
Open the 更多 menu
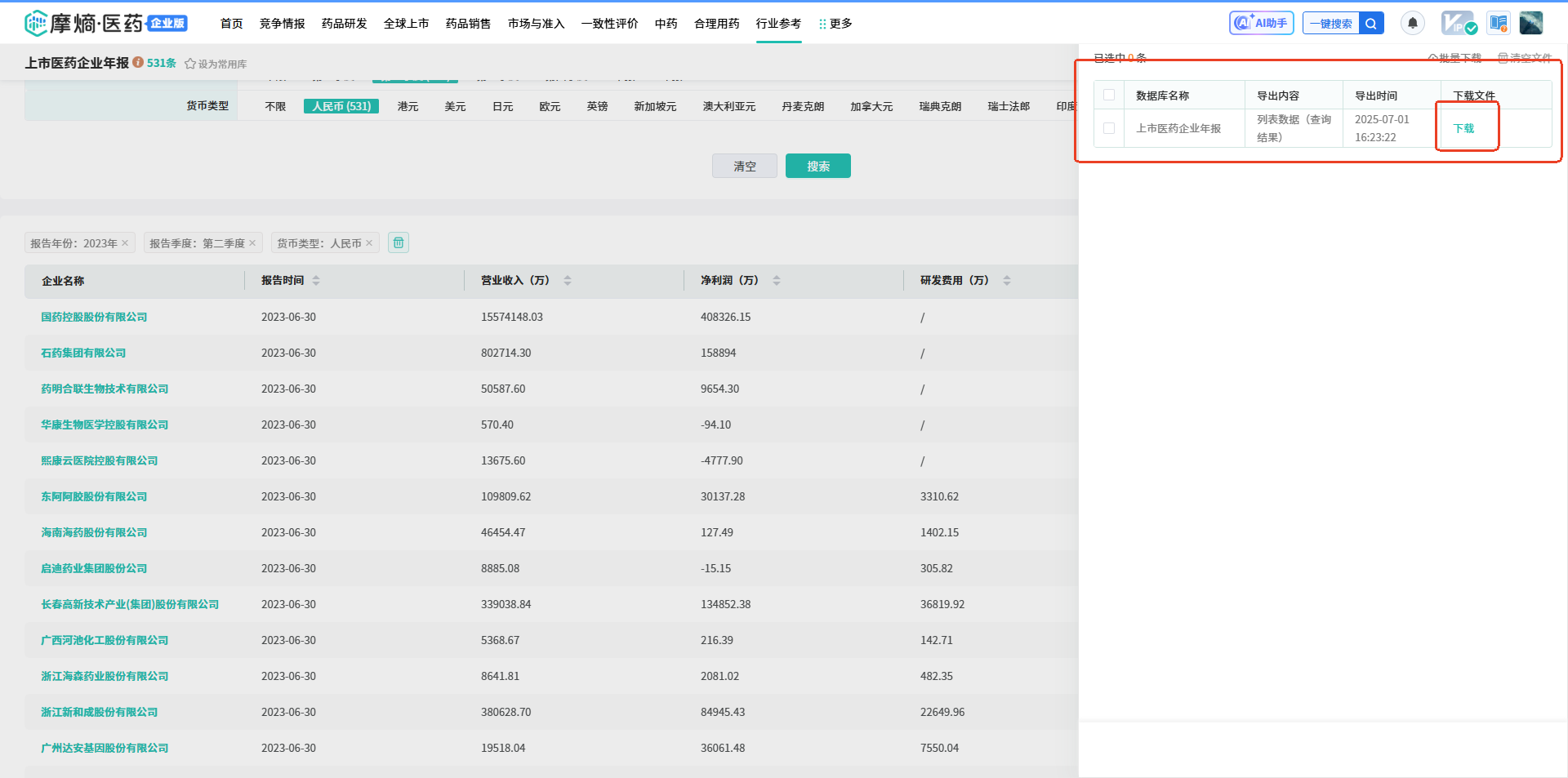835,24
